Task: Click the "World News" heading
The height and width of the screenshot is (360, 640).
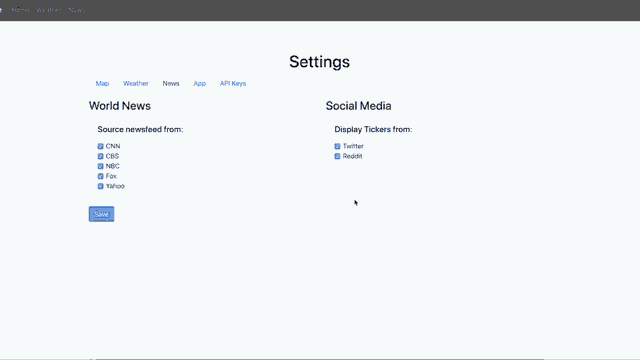Action: (x=120, y=106)
